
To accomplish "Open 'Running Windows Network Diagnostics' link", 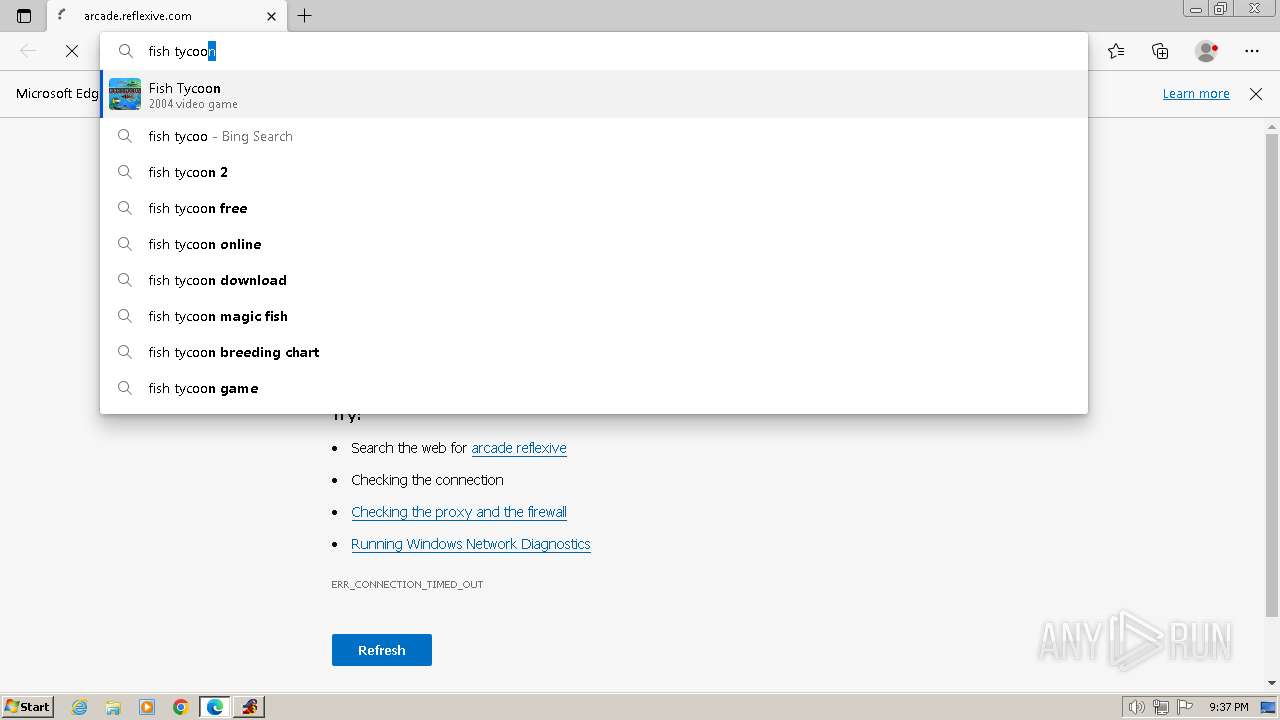I will pos(471,544).
